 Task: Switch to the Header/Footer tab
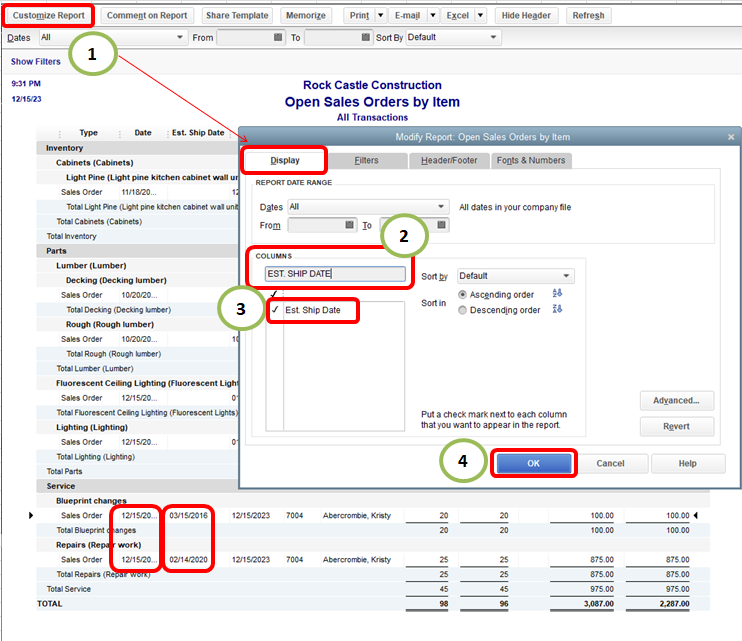(x=449, y=160)
